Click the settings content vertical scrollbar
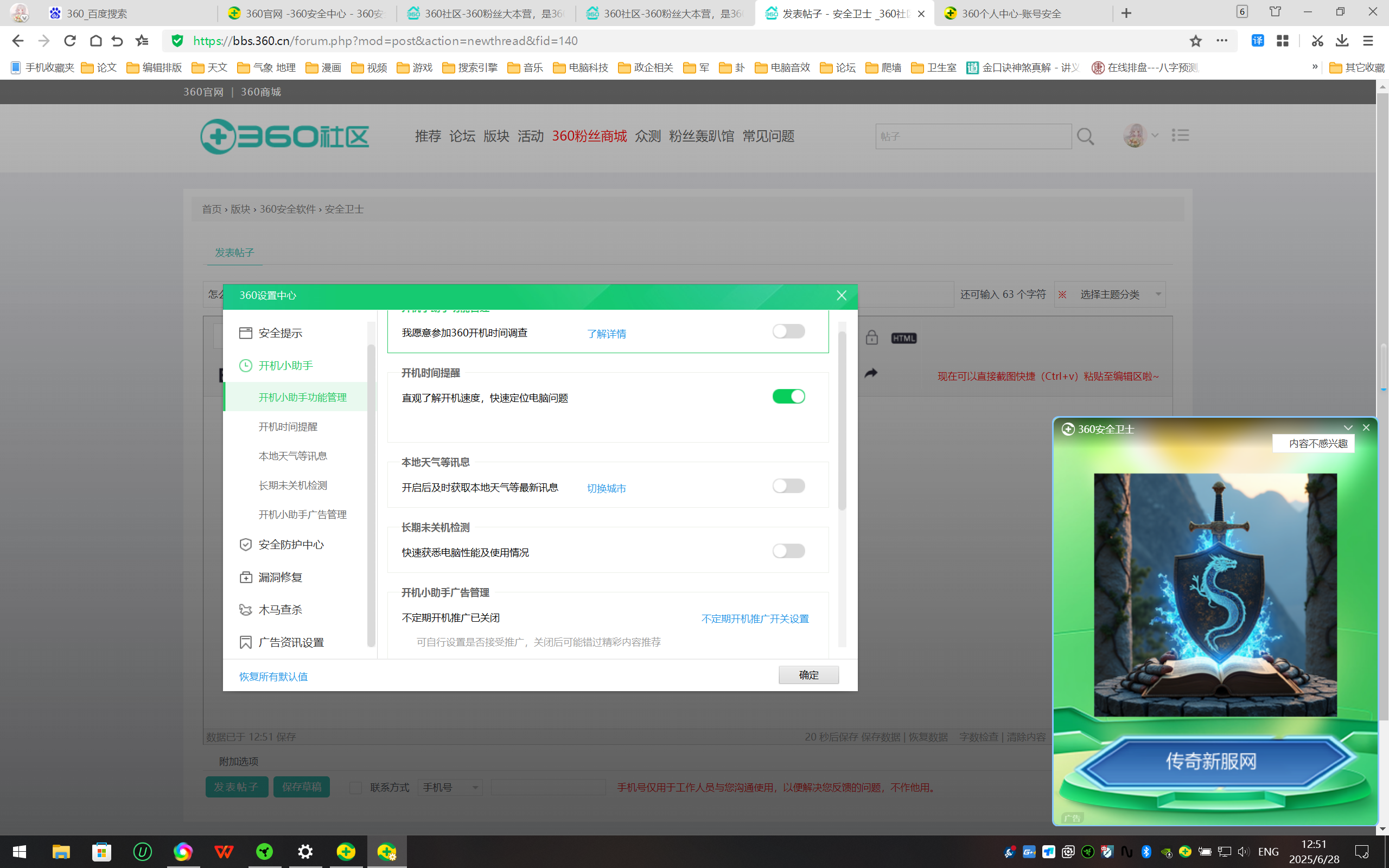 pyautogui.click(x=842, y=421)
